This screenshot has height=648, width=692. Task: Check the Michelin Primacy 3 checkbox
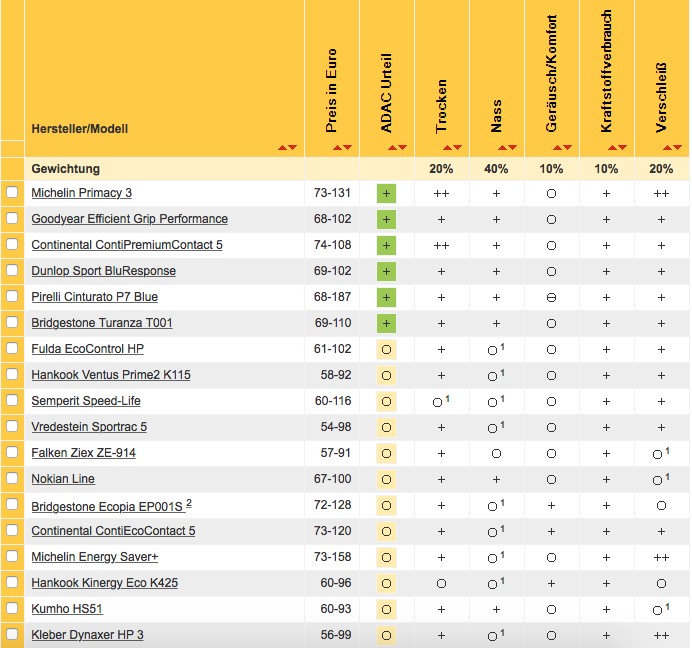tap(12, 192)
